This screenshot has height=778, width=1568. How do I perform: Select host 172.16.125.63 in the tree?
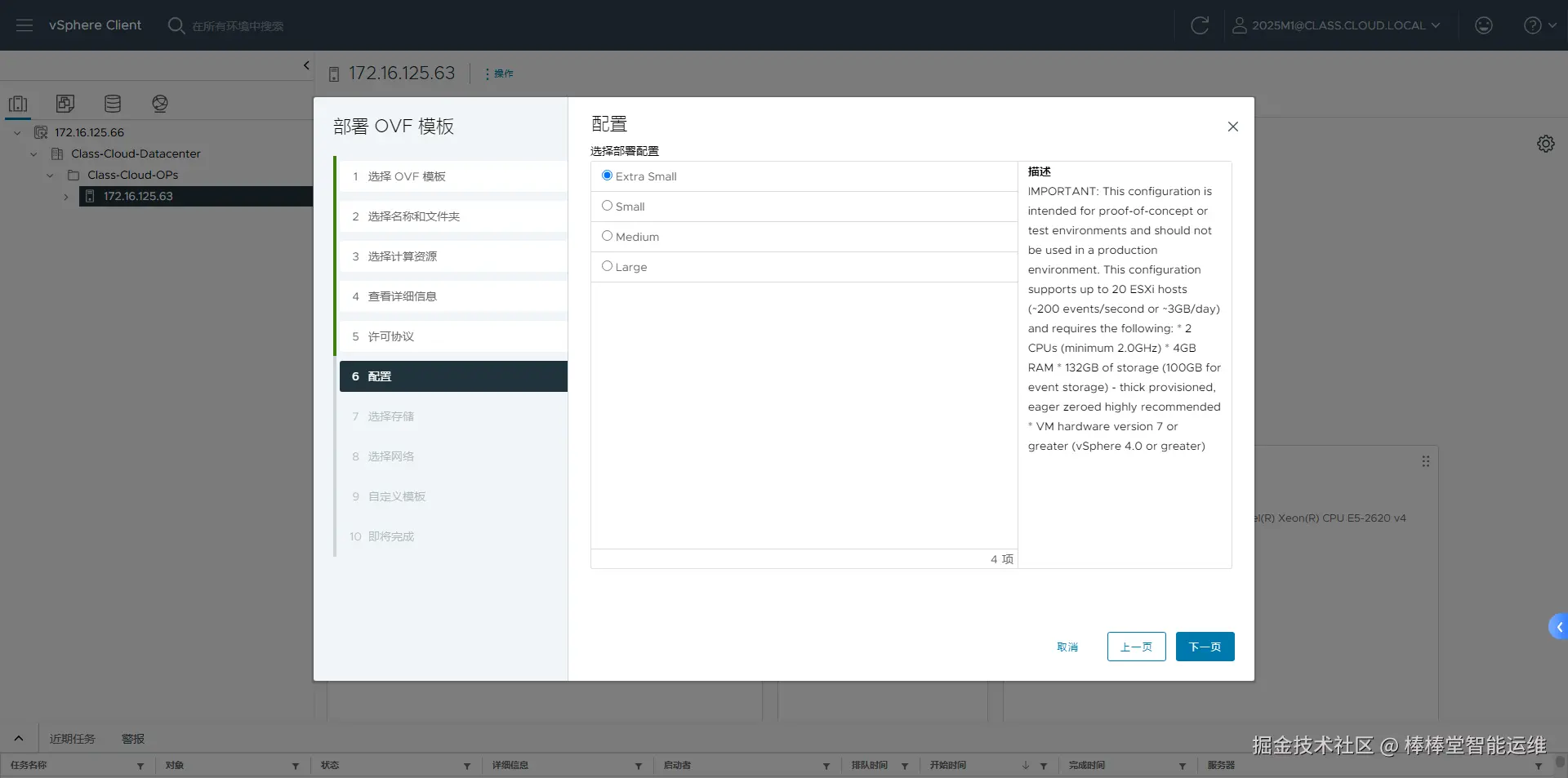pos(138,196)
